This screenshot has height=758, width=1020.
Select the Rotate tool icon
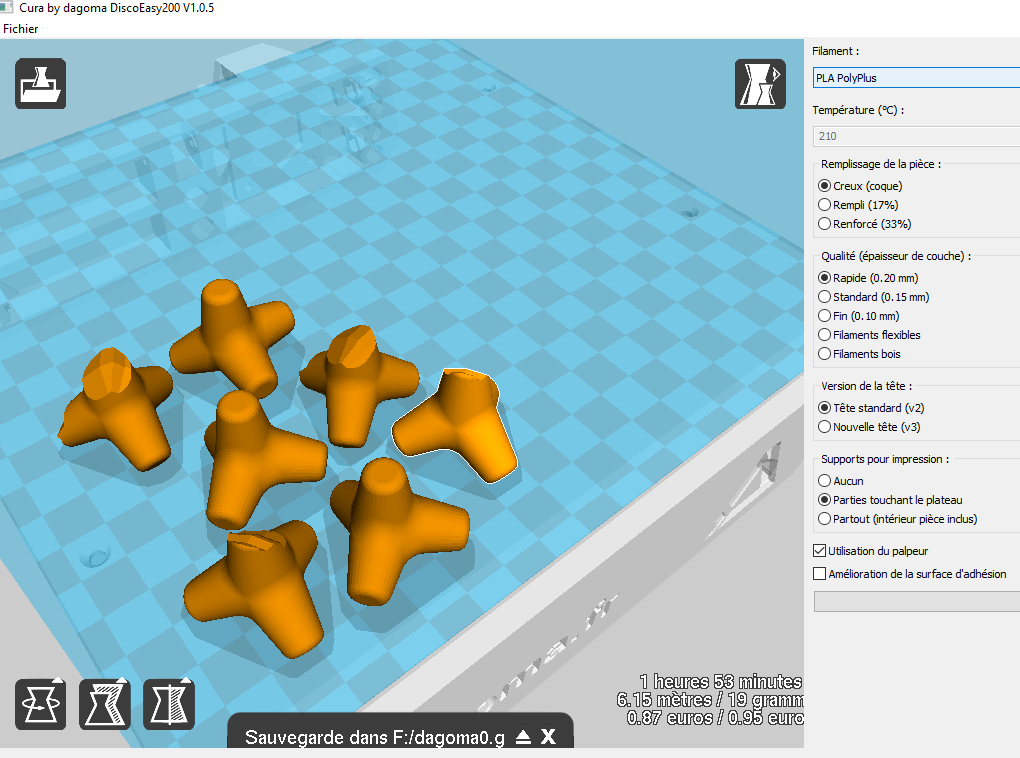(40, 703)
